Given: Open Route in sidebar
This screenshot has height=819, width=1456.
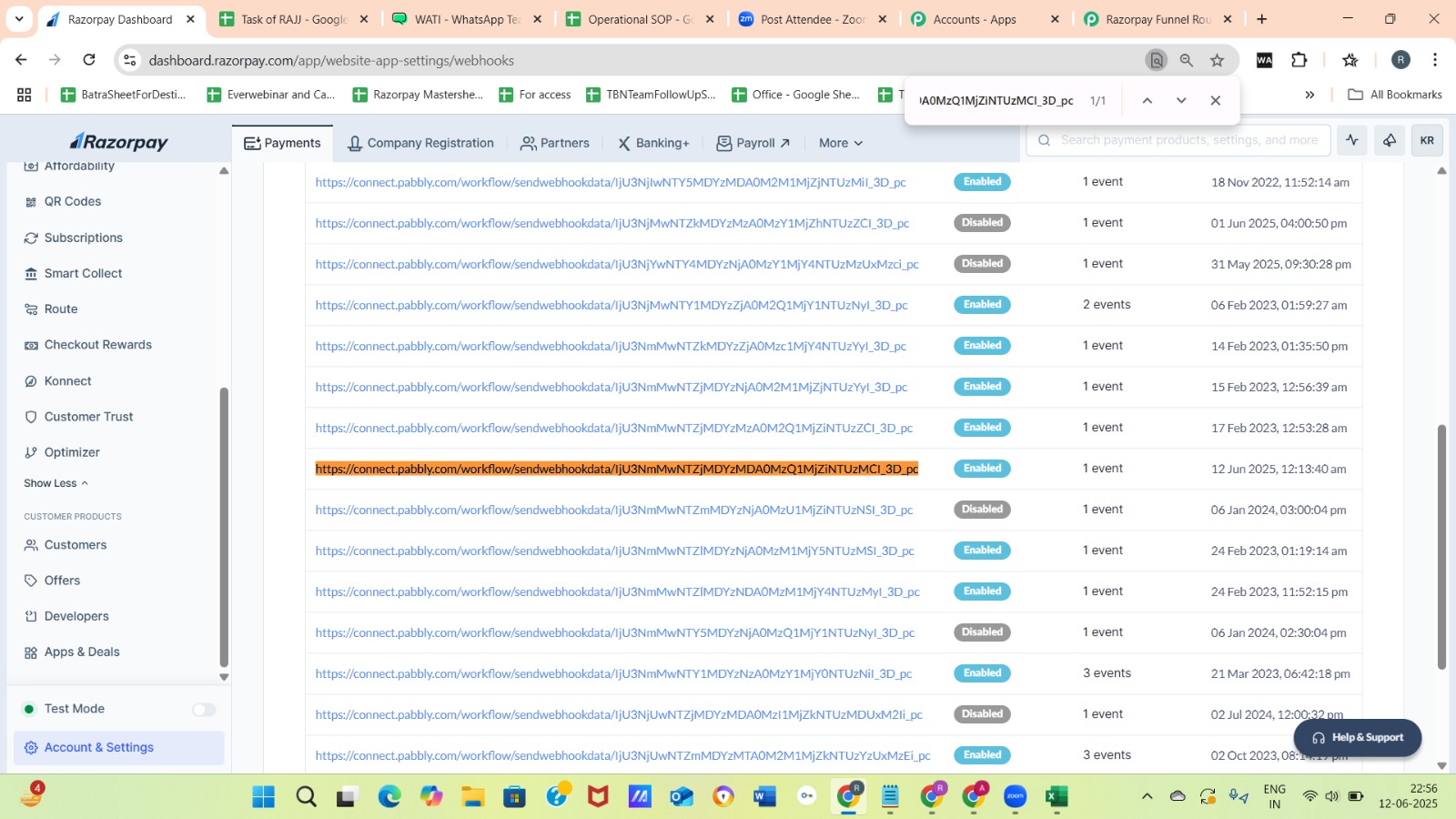Looking at the screenshot, I should pyautogui.click(x=61, y=309).
